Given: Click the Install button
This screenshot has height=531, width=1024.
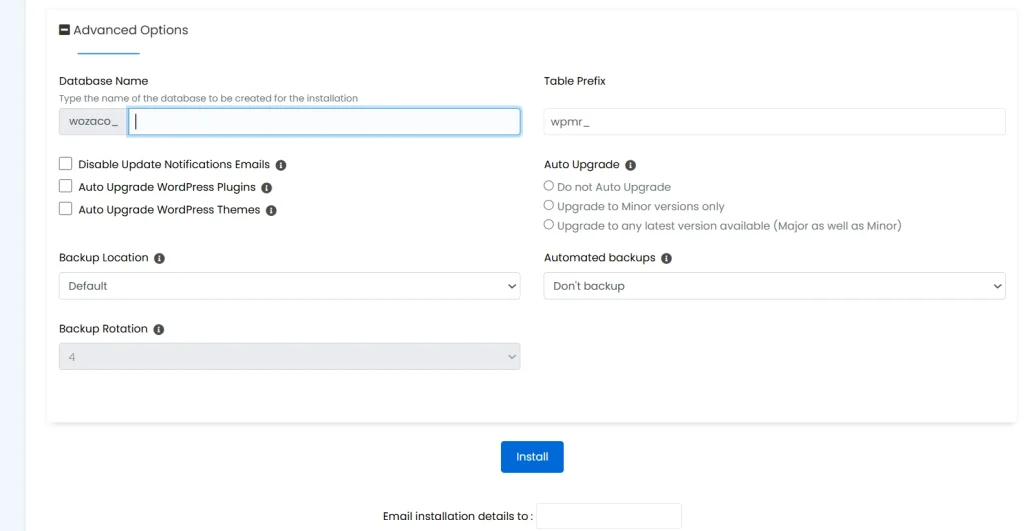Looking at the screenshot, I should coord(532,457).
